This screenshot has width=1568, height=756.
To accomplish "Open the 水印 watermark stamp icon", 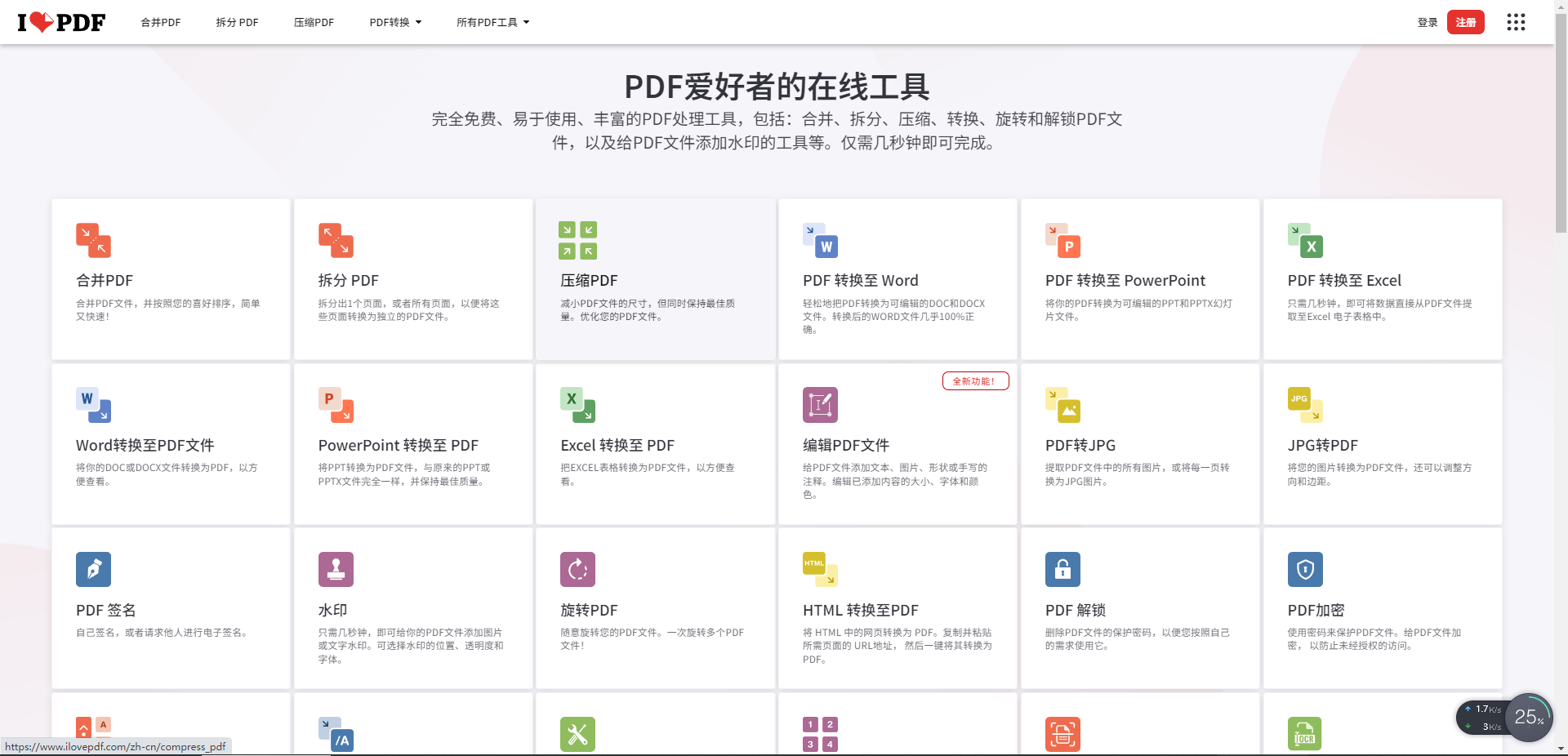I will [x=336, y=570].
